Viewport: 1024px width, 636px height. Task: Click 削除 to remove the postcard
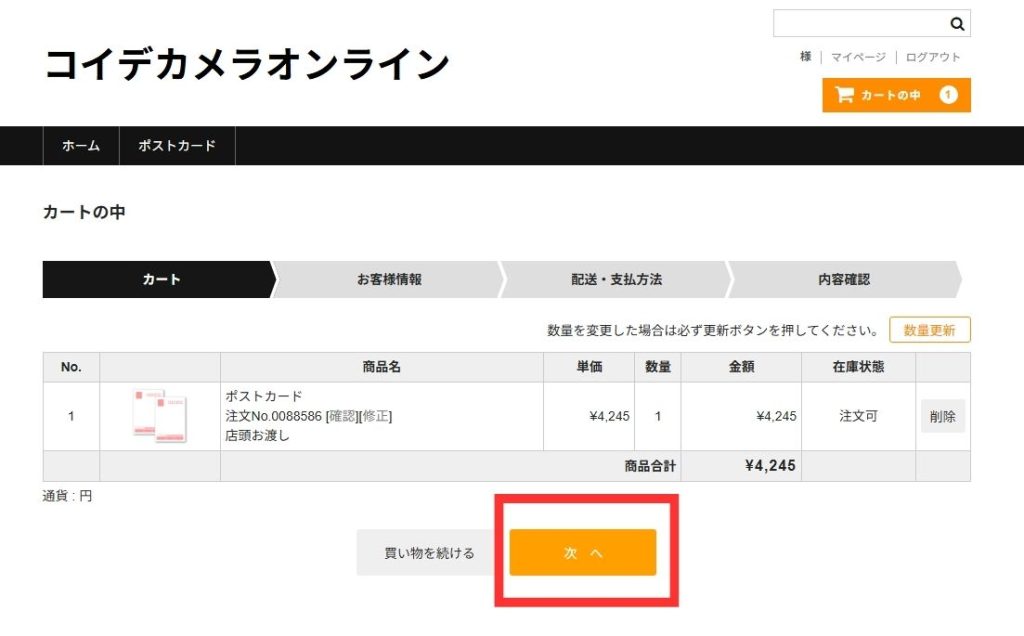click(x=943, y=416)
